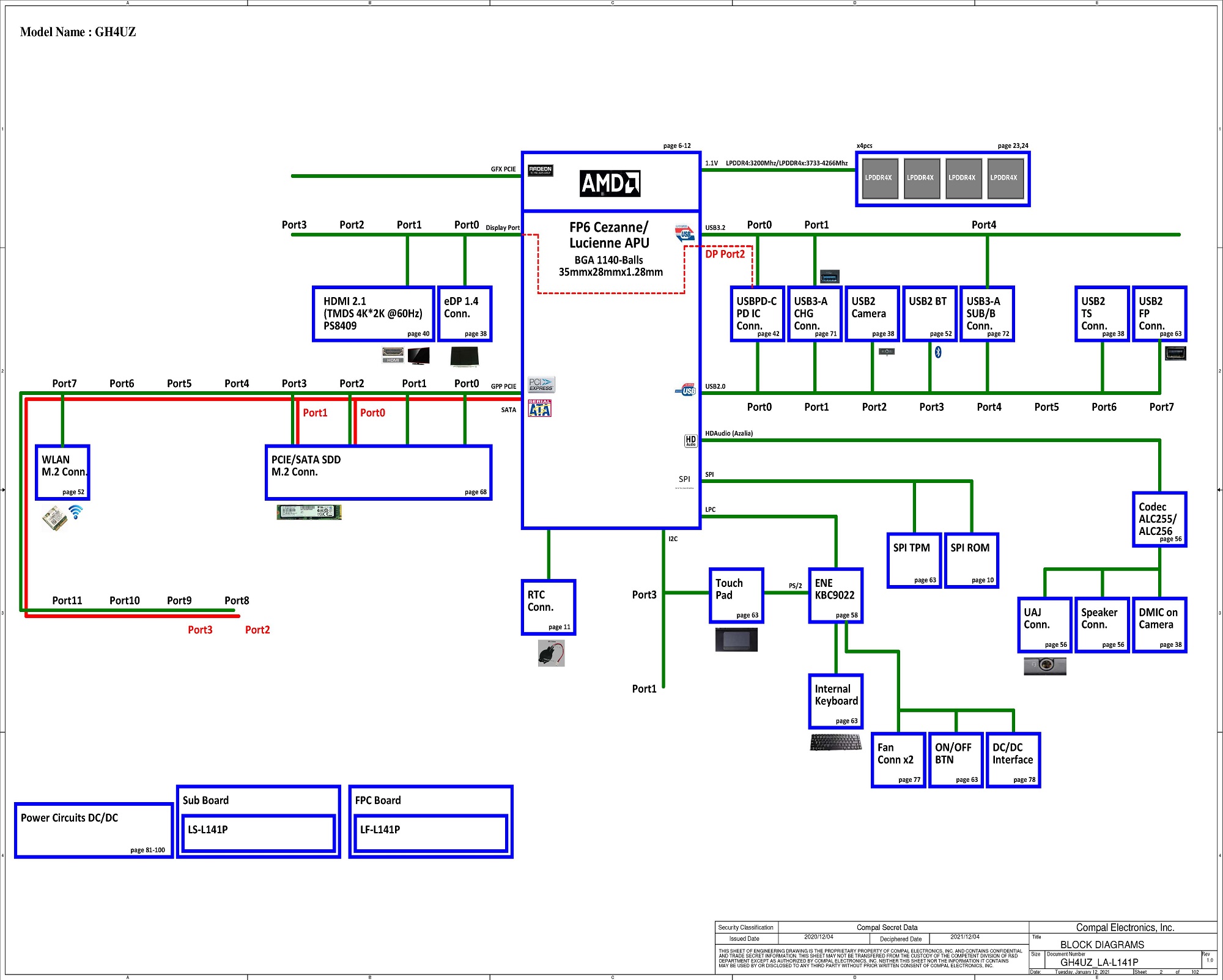Click the Compal Electronics, Inc. text
The height and width of the screenshot is (980, 1223).
coord(1125,927)
